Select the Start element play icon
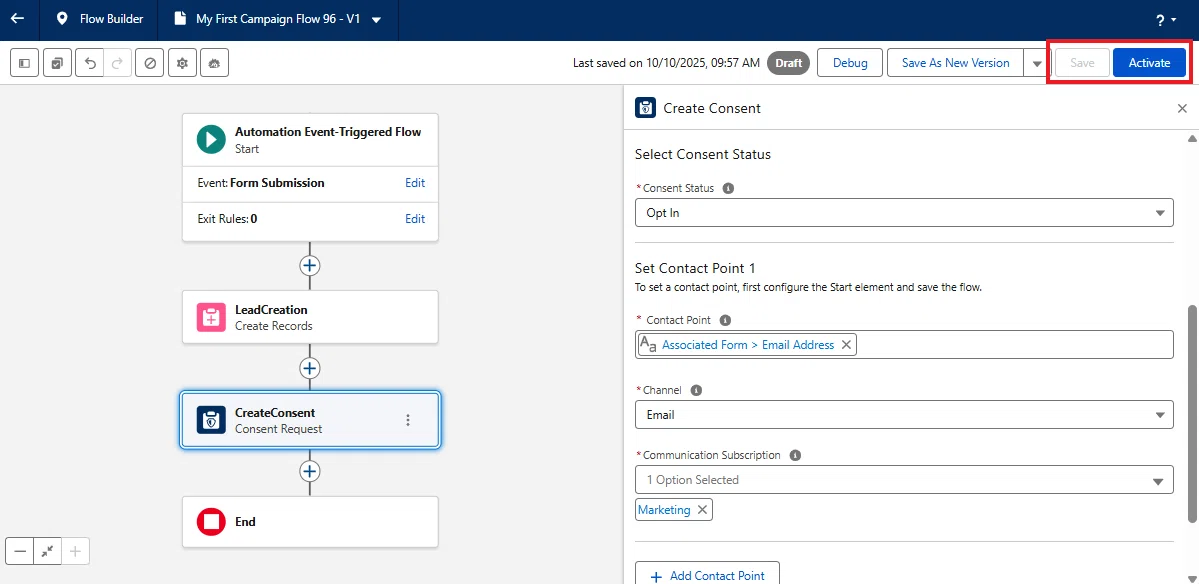 point(210,139)
